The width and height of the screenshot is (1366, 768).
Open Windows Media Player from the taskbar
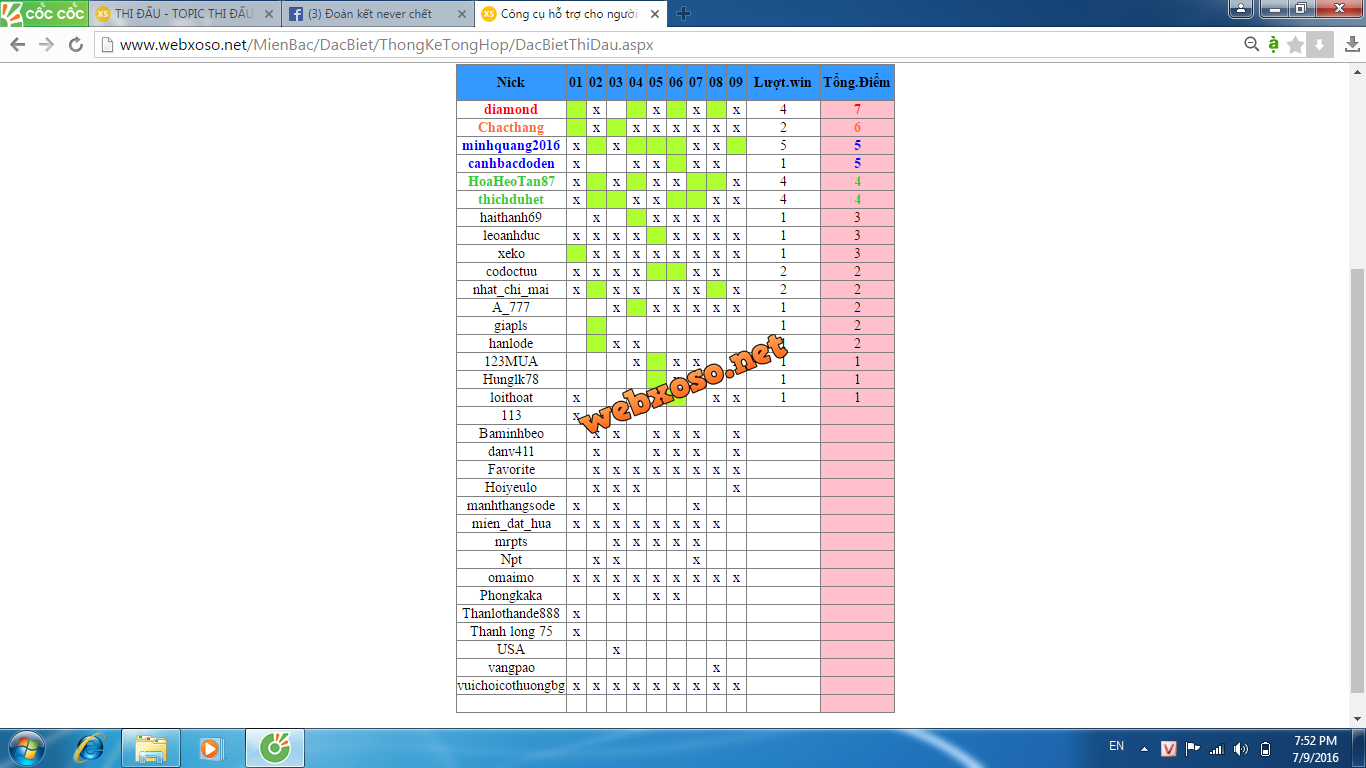pyautogui.click(x=211, y=748)
